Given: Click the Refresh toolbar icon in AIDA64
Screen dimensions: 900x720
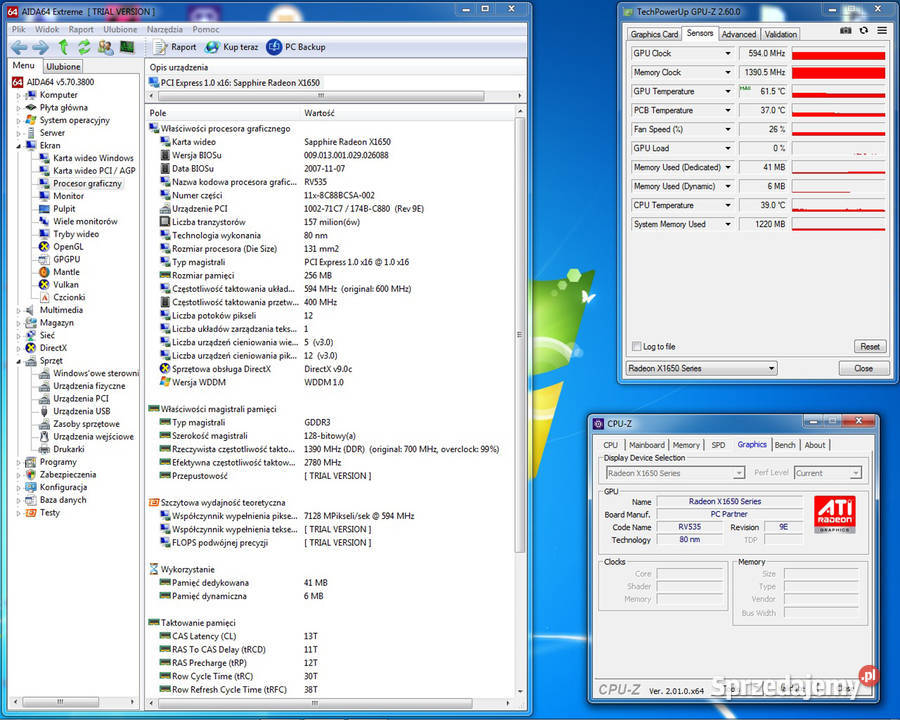Looking at the screenshot, I should coord(84,47).
